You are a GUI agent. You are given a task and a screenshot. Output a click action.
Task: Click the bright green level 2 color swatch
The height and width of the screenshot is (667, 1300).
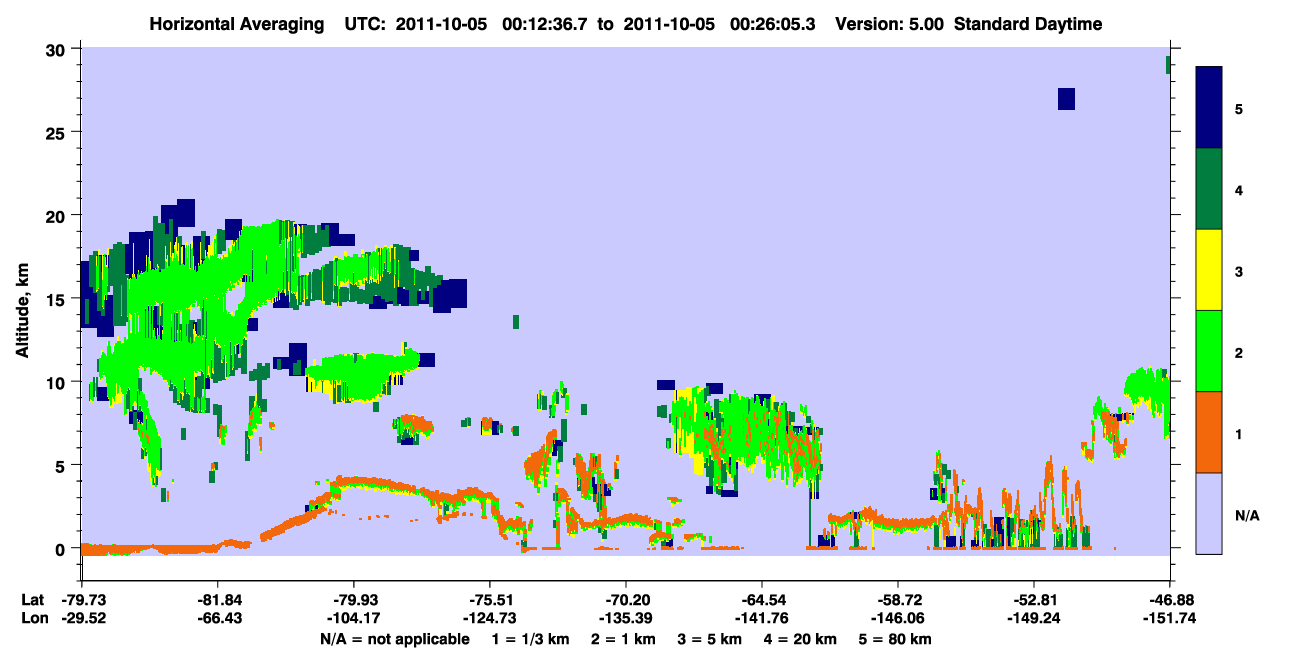point(1209,351)
